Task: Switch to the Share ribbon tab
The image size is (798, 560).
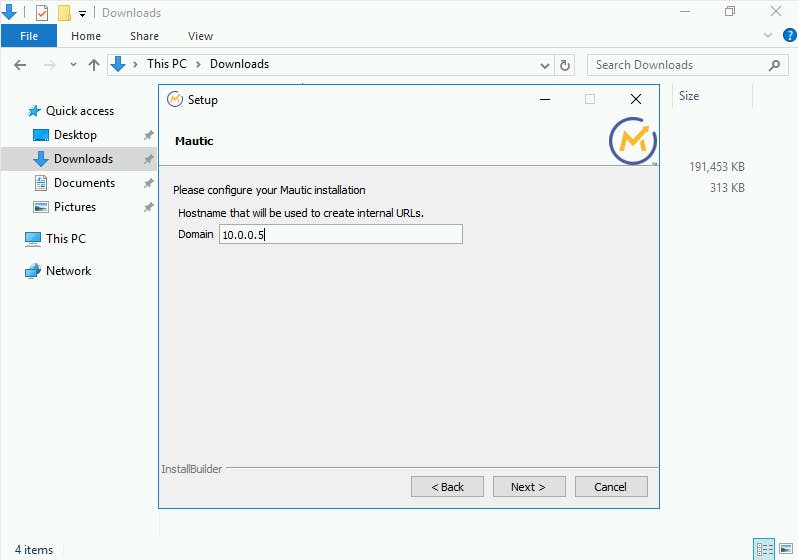Action: click(145, 36)
